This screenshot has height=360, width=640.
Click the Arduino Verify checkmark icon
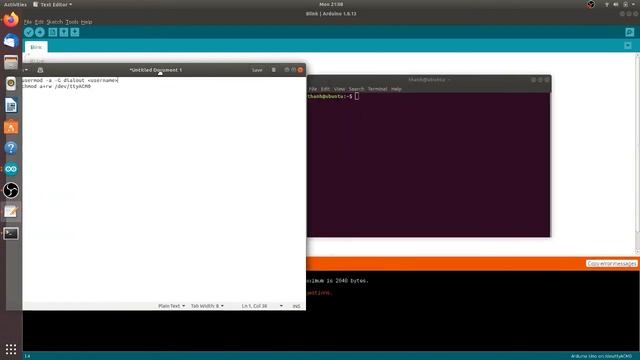29,32
